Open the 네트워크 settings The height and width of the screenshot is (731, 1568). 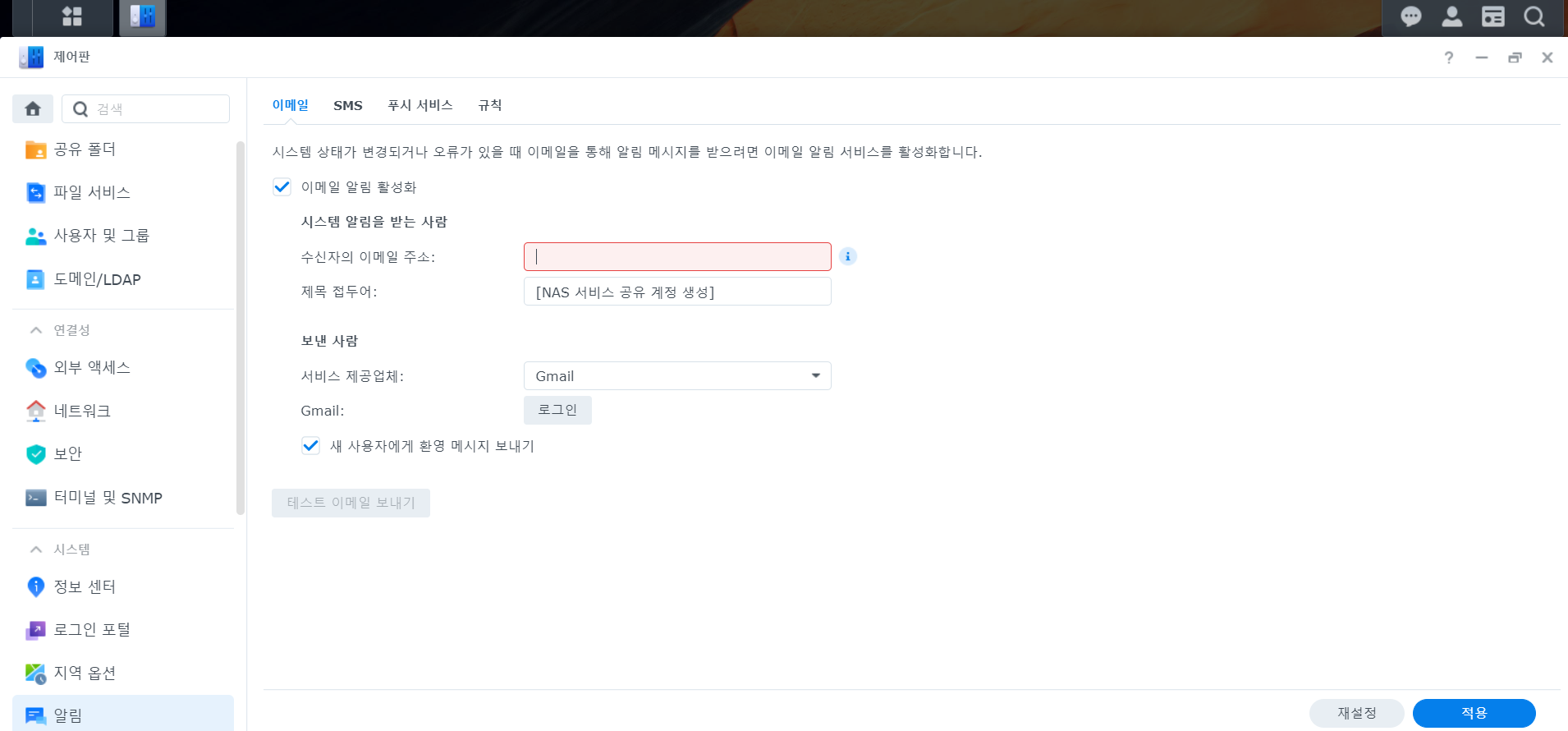[x=123, y=411]
